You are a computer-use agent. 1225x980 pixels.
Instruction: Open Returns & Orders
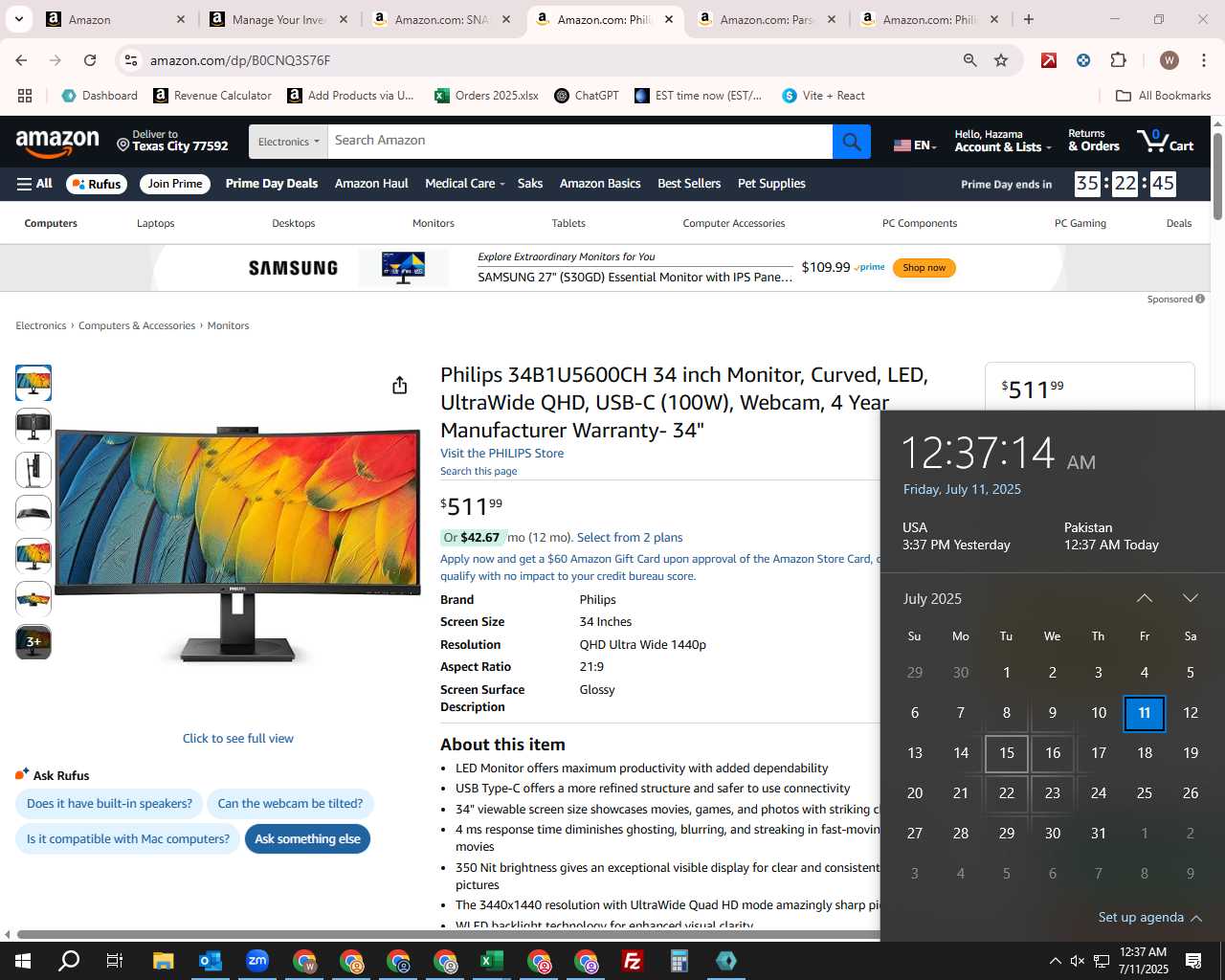pyautogui.click(x=1093, y=141)
